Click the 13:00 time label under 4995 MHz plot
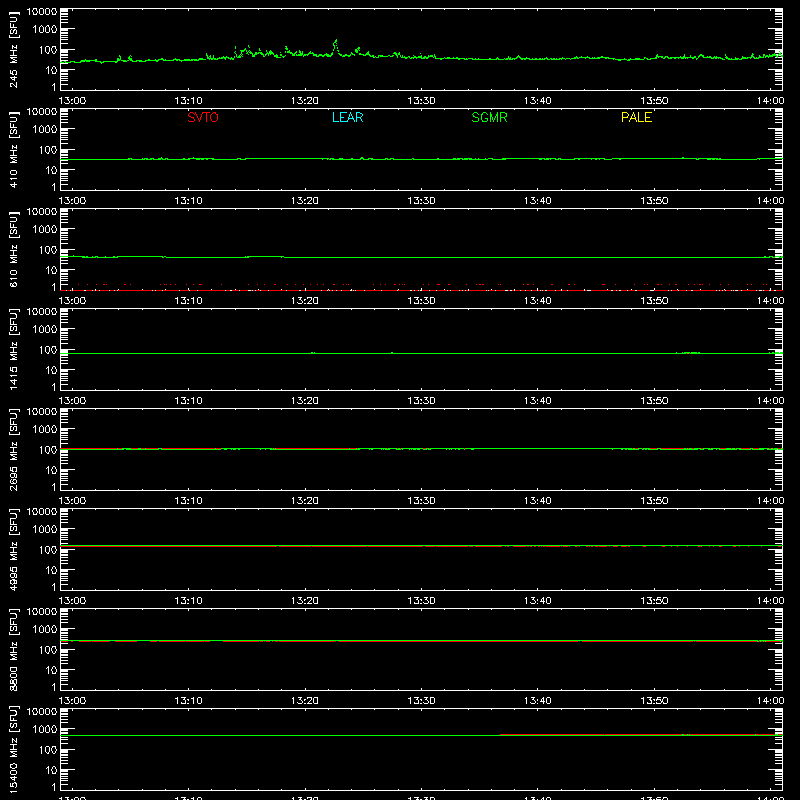 72,601
